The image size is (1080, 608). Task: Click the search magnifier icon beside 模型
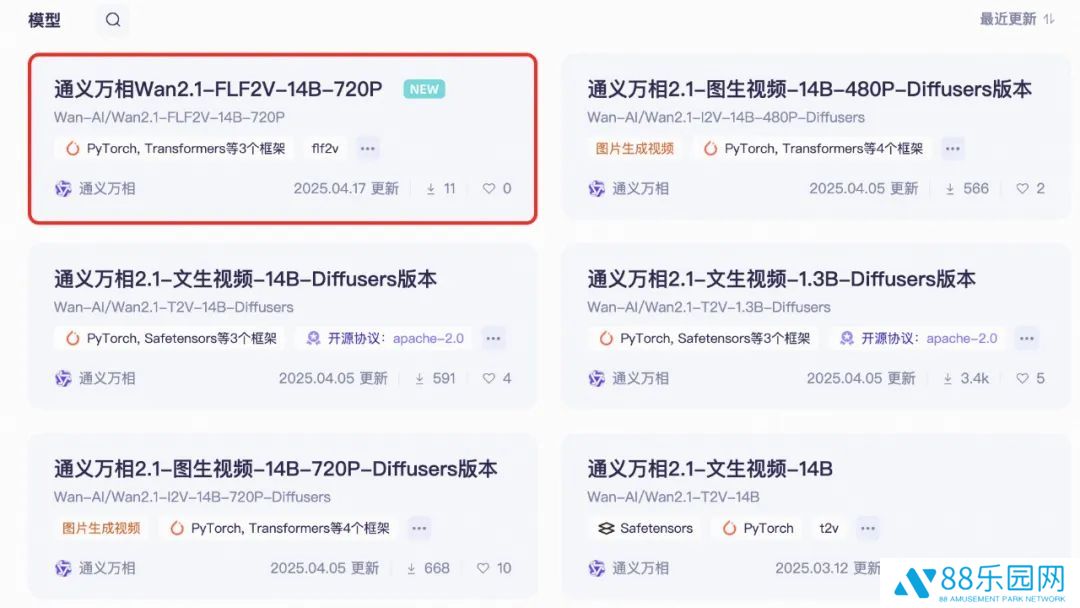coord(113,20)
